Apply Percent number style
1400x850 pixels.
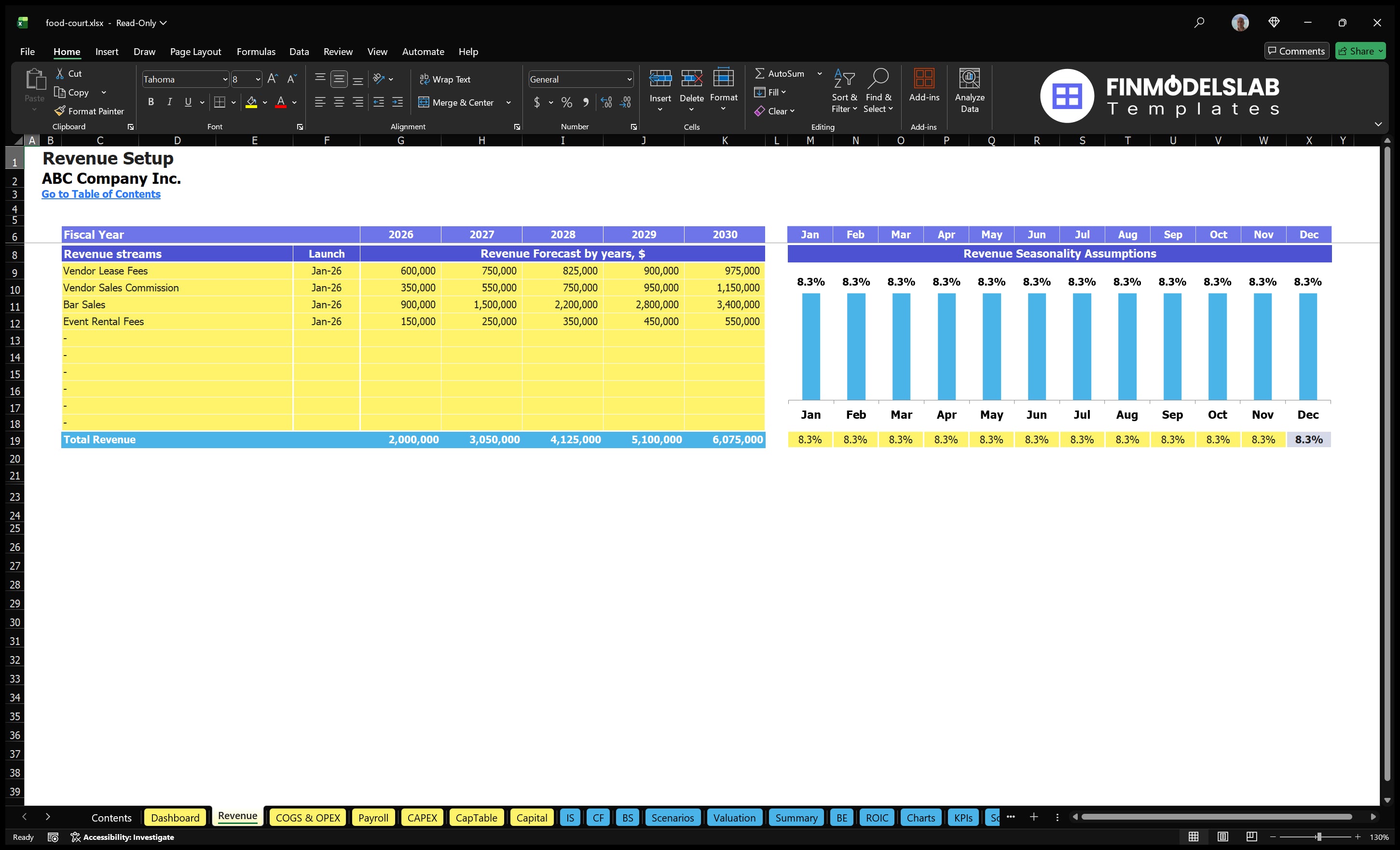pos(566,102)
